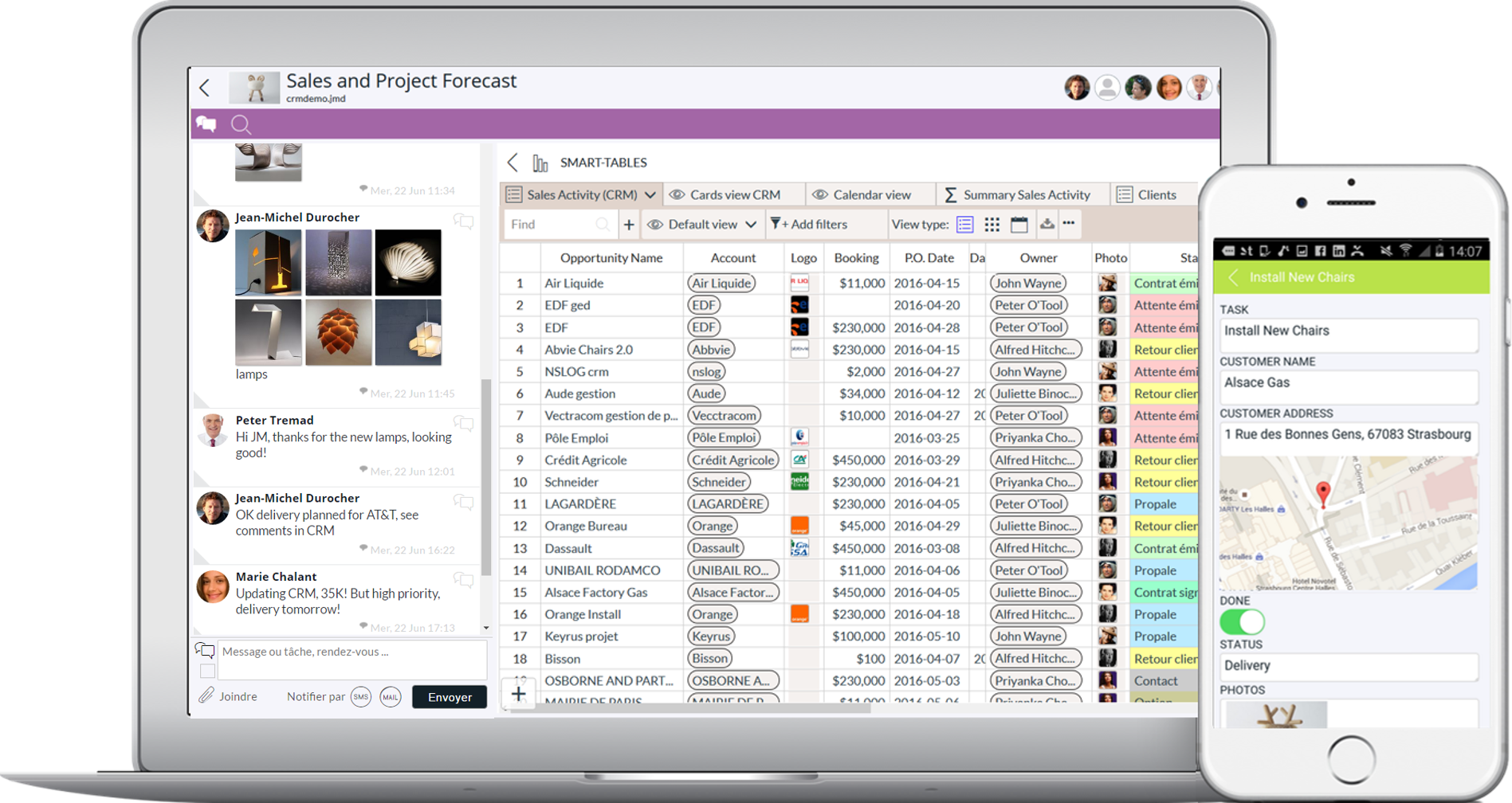Click the Propale status cell for LAGARDÈRE

click(1164, 504)
